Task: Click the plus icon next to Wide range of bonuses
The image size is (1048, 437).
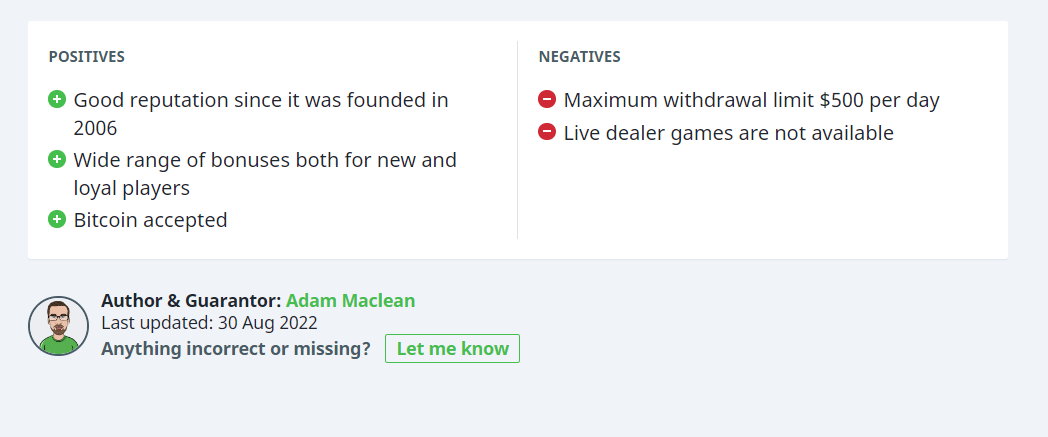Action: tap(57, 159)
